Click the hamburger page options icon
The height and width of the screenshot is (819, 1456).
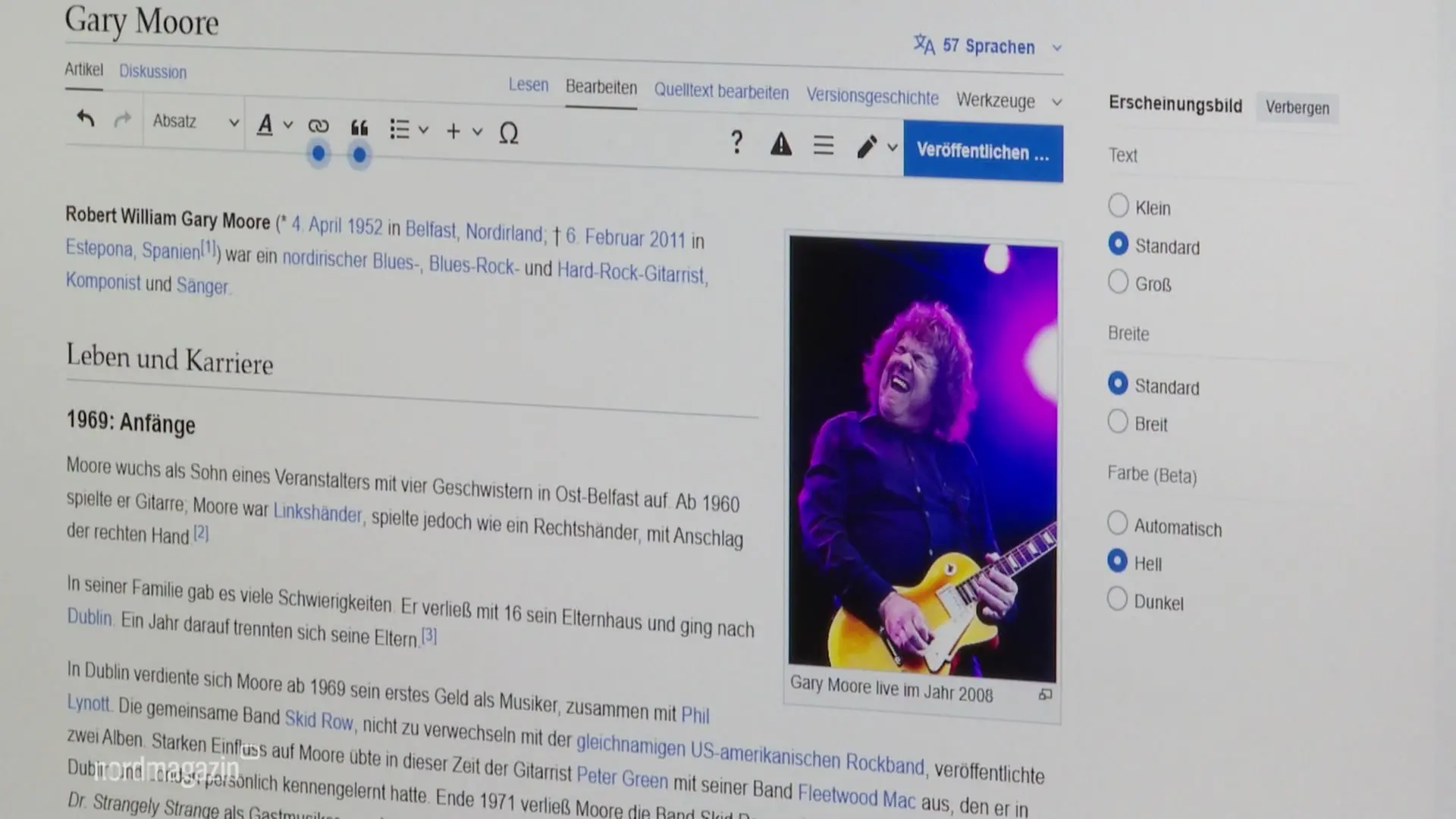point(823,146)
